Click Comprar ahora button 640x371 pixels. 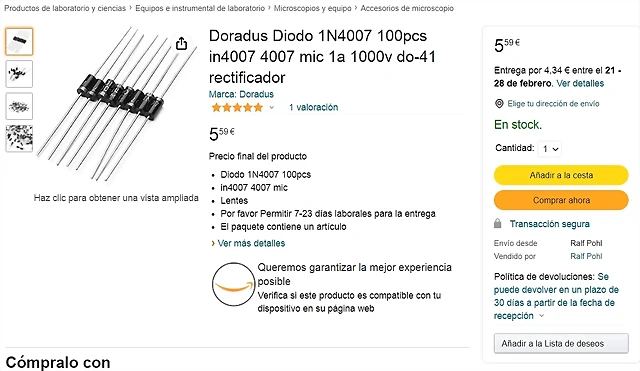[561, 200]
